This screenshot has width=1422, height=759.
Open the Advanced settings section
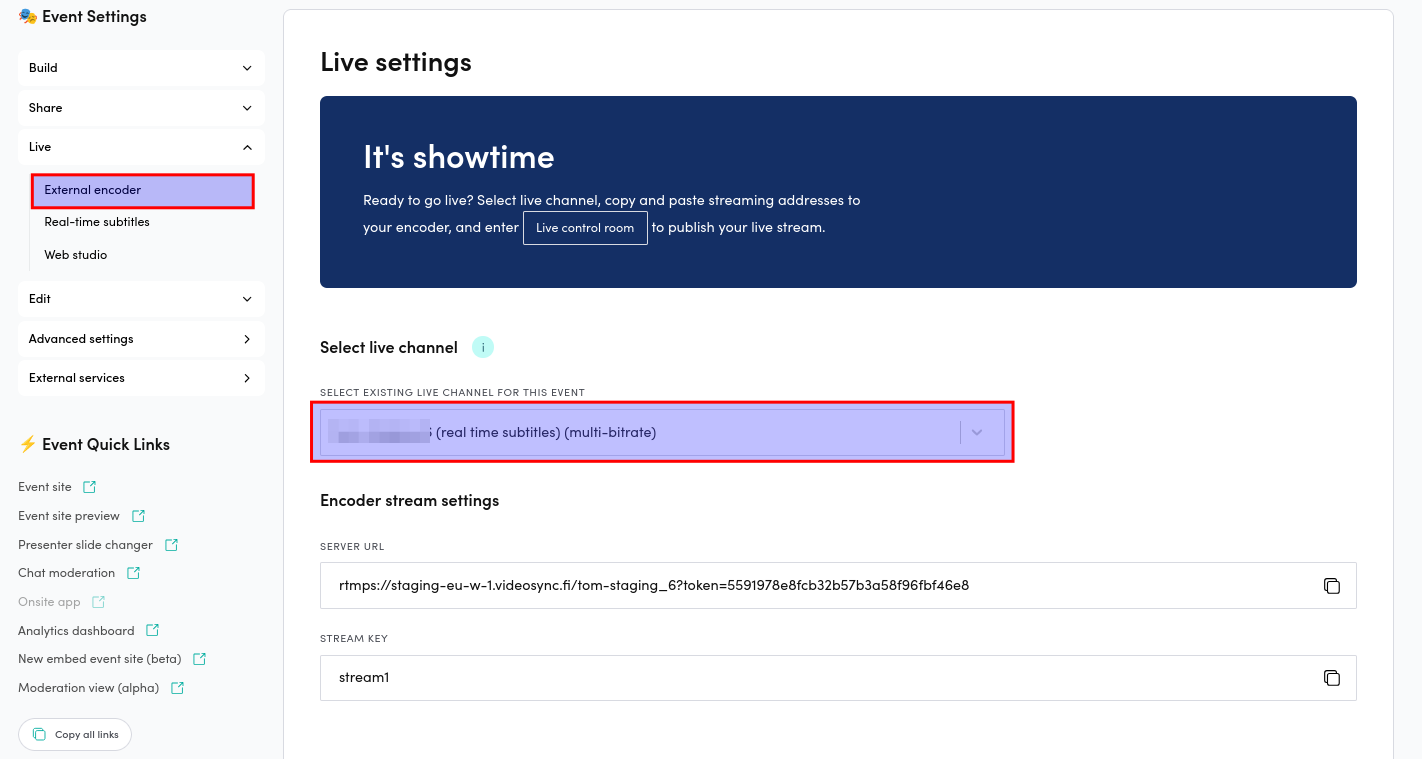coord(140,338)
